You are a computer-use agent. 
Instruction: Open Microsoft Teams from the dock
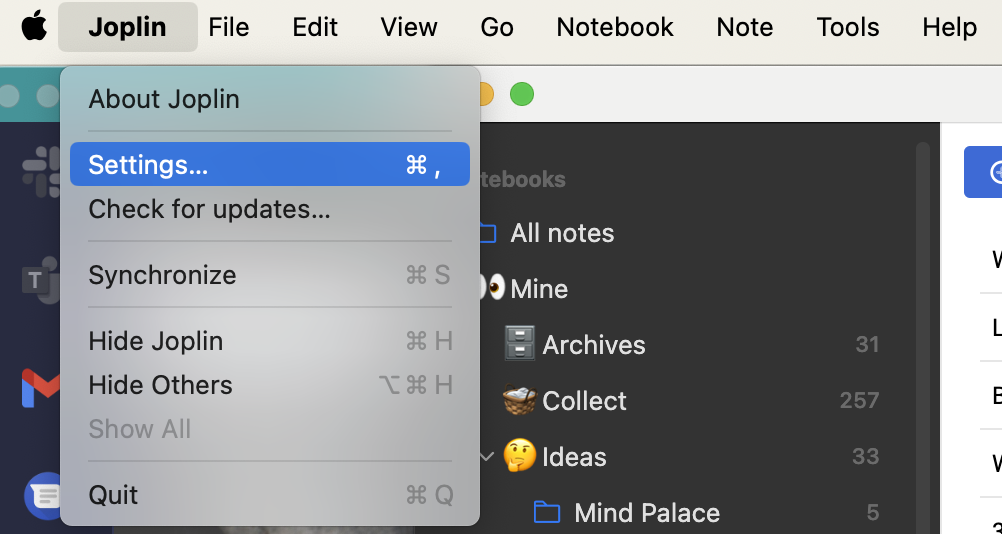(40, 280)
